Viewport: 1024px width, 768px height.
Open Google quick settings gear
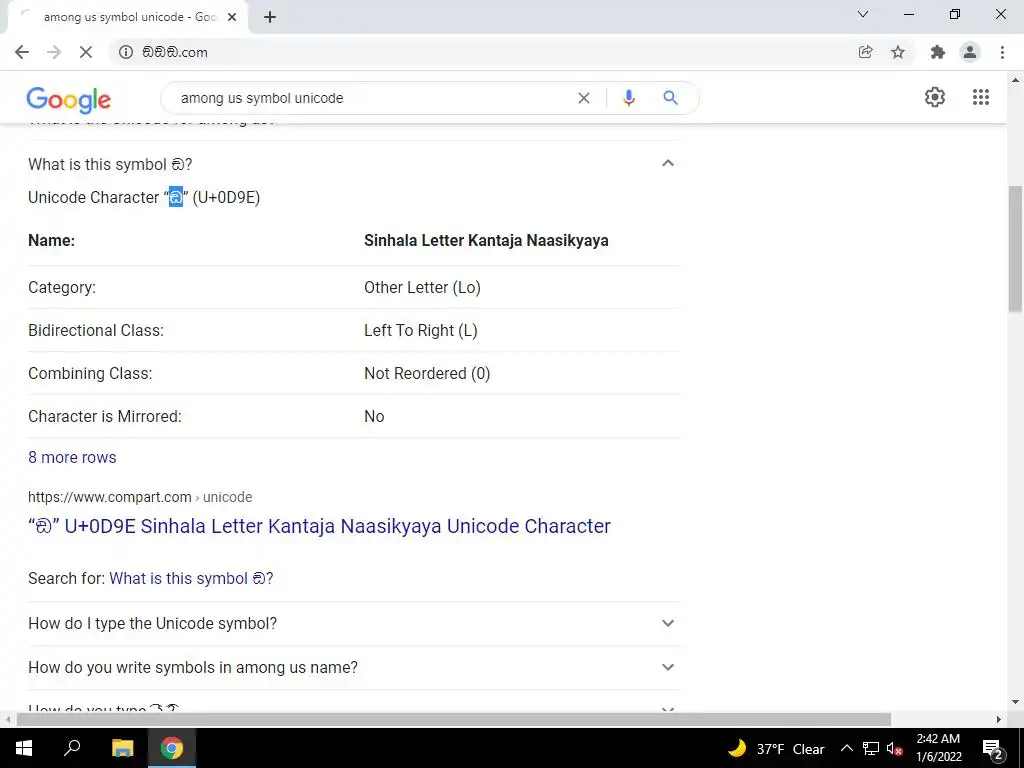(935, 97)
